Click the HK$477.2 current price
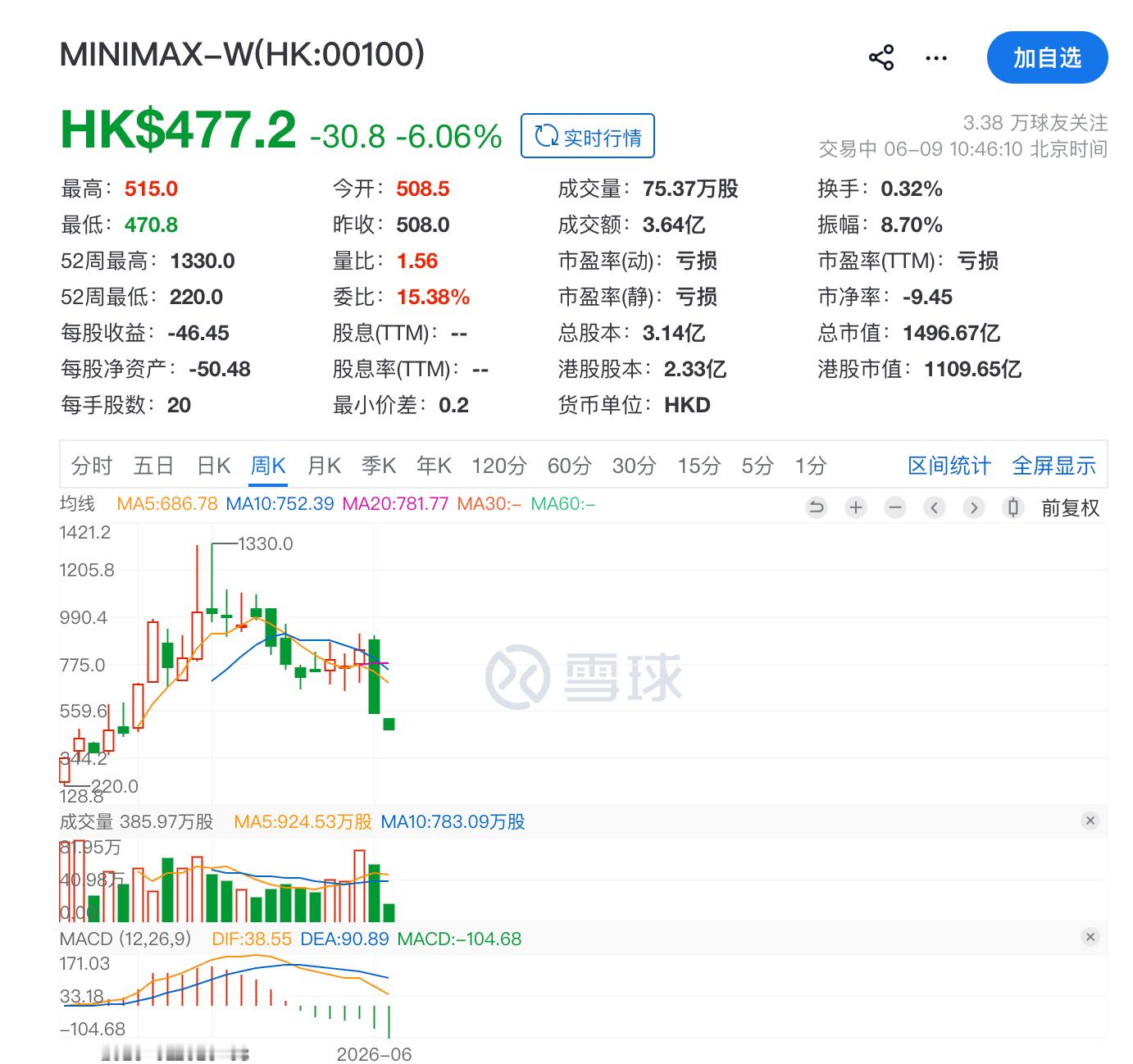This screenshot has height=1064, width=1133. click(178, 130)
